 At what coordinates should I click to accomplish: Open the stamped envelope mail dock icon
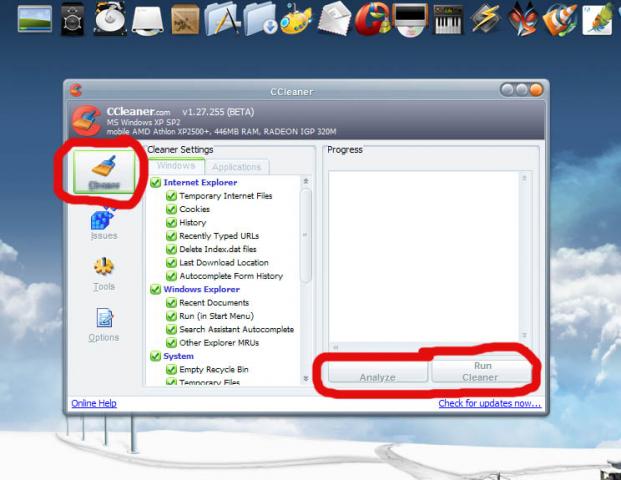click(334, 18)
